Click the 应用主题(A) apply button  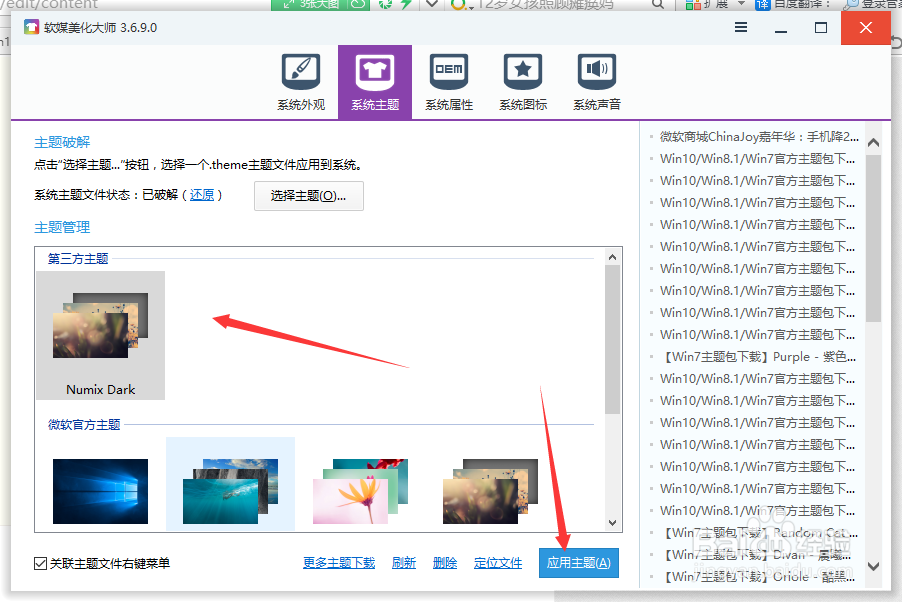coord(579,563)
